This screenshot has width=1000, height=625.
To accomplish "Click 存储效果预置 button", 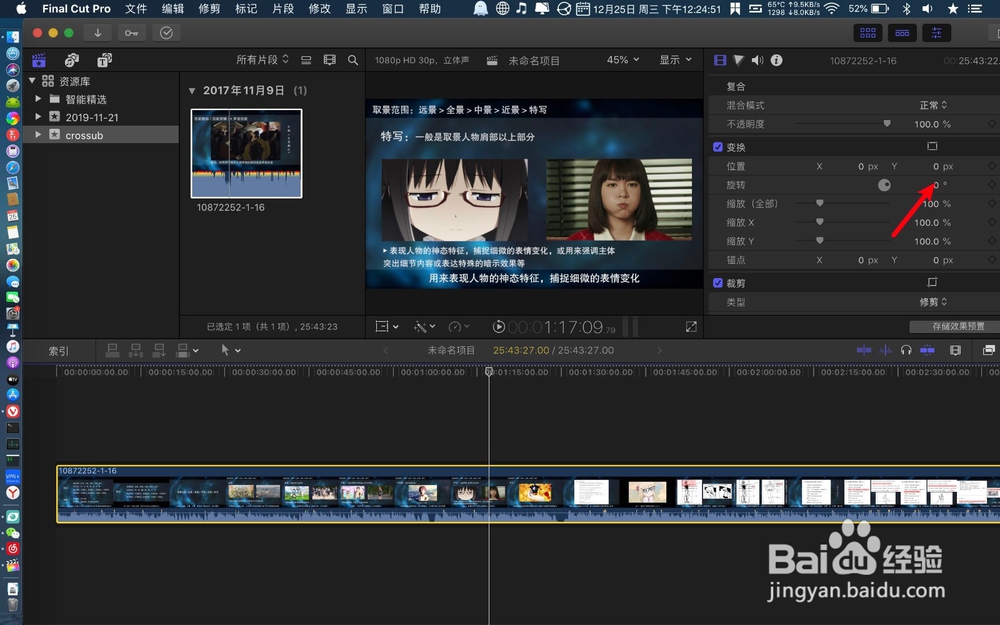I will tap(957, 326).
